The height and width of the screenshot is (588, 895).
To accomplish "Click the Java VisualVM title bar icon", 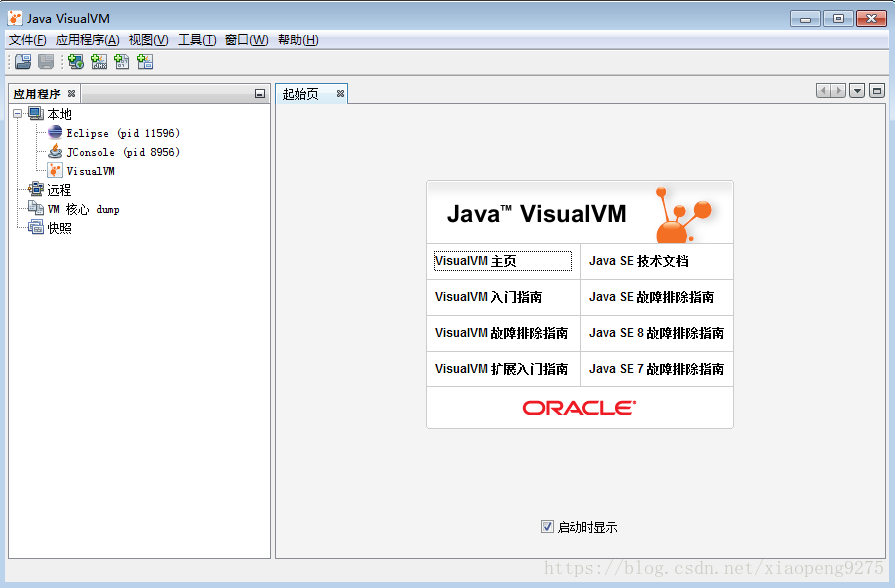I will tap(15, 18).
